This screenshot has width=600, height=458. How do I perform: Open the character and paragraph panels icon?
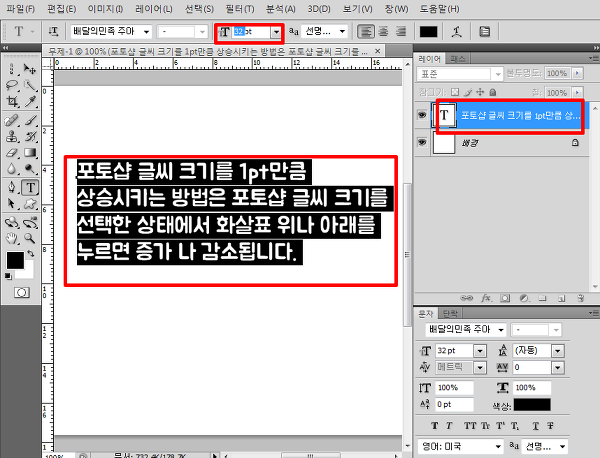[484, 31]
